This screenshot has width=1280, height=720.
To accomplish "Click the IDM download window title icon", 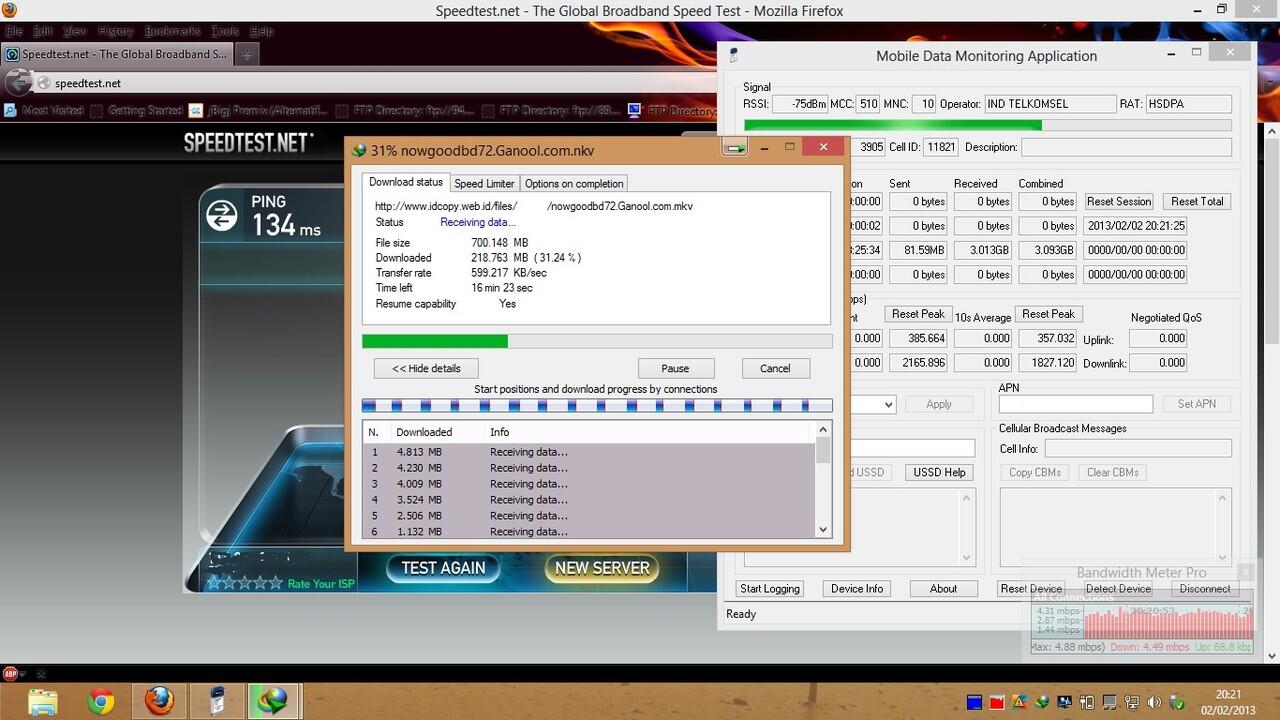I will click(x=358, y=150).
